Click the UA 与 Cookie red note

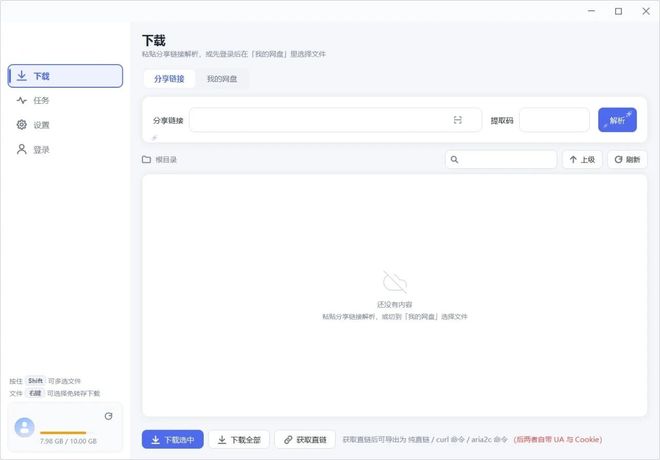(x=558, y=439)
